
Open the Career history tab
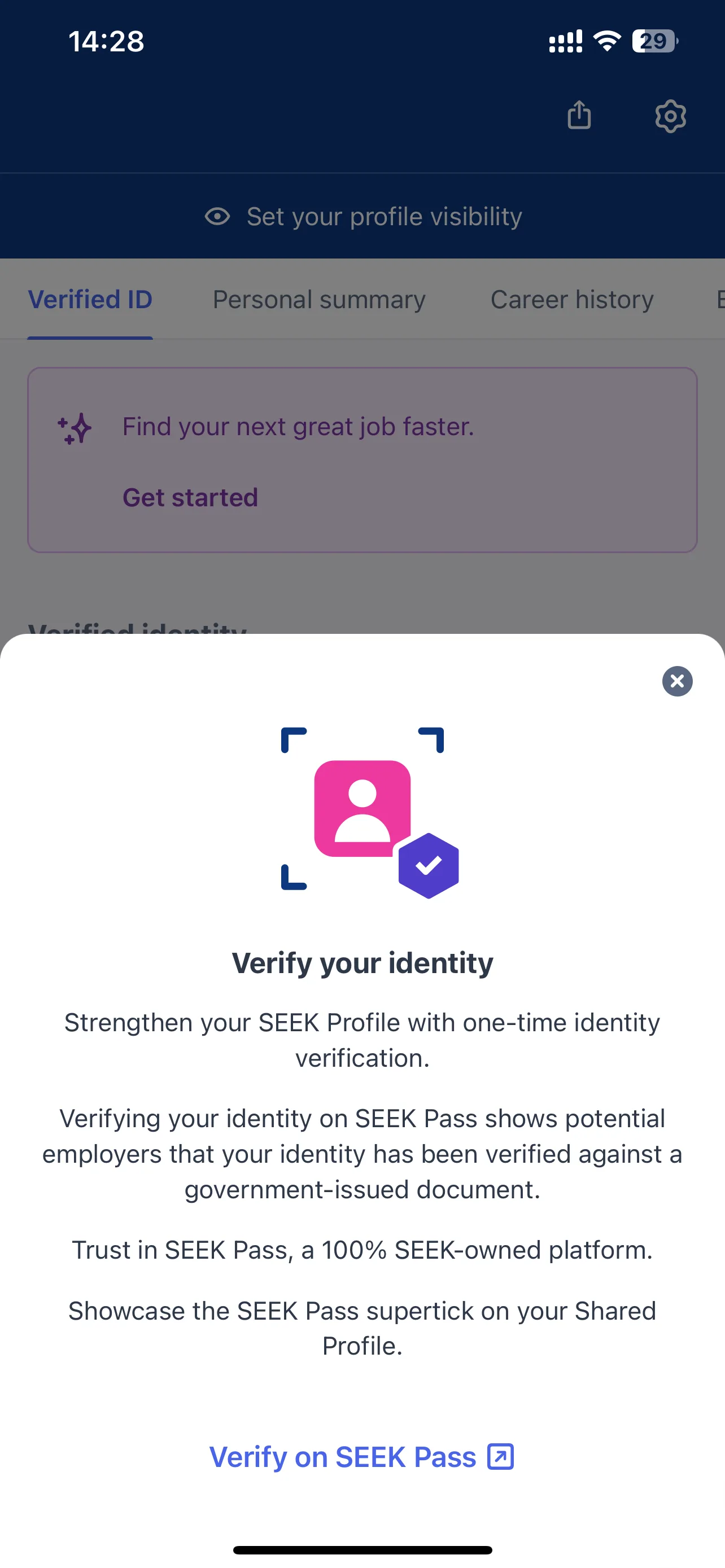(572, 300)
